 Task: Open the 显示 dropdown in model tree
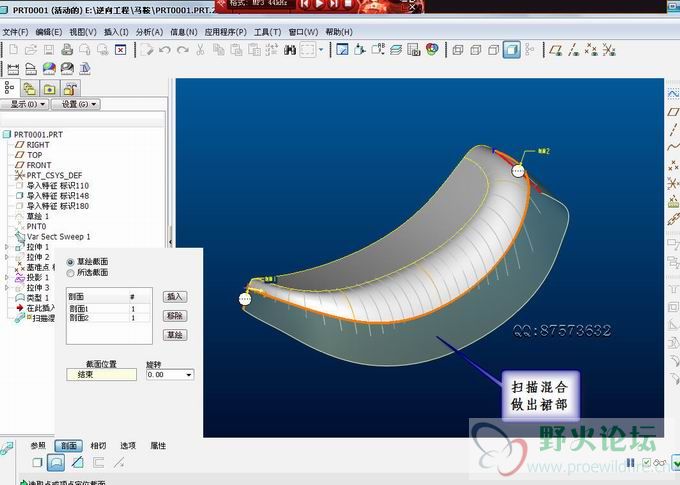point(25,104)
